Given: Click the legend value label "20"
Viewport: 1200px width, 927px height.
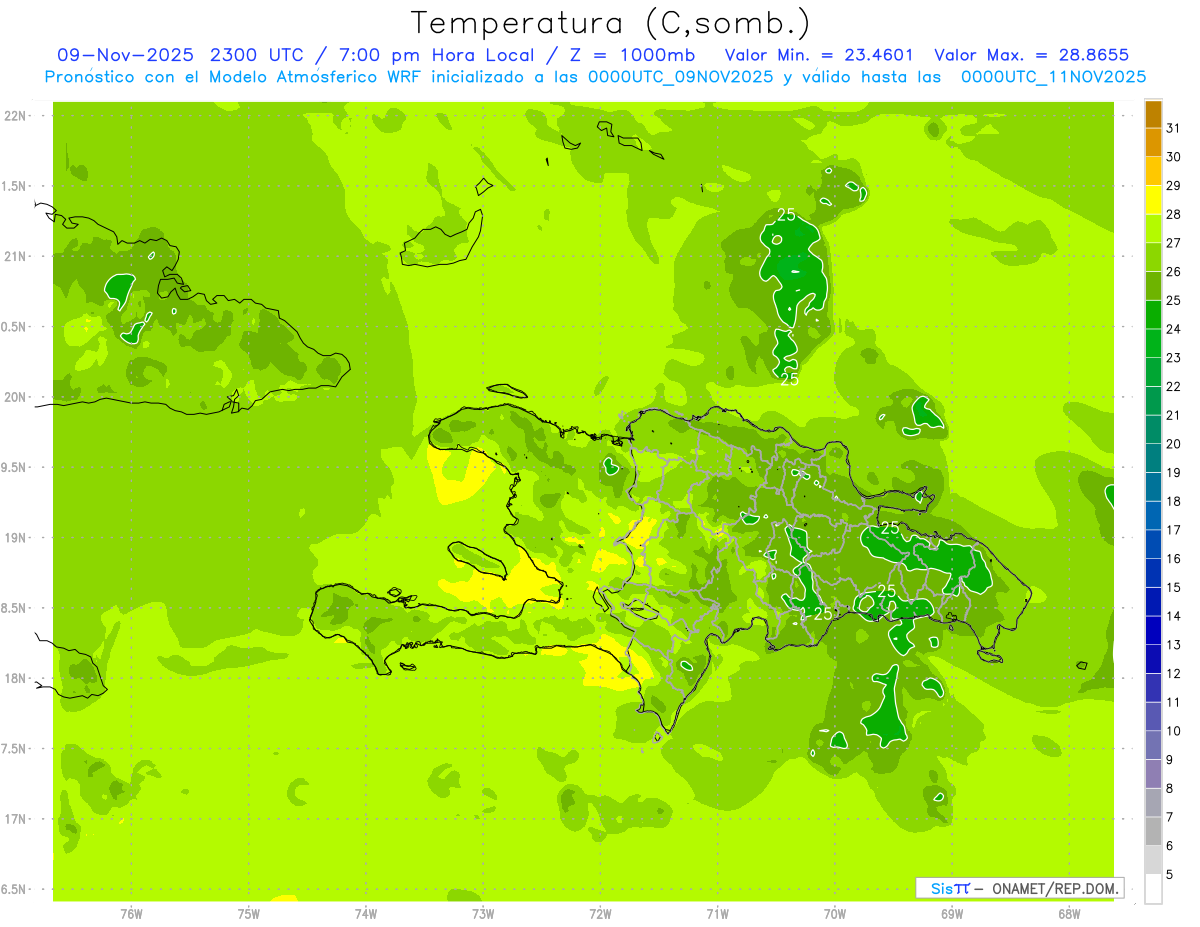Looking at the screenshot, I should coord(1174,444).
